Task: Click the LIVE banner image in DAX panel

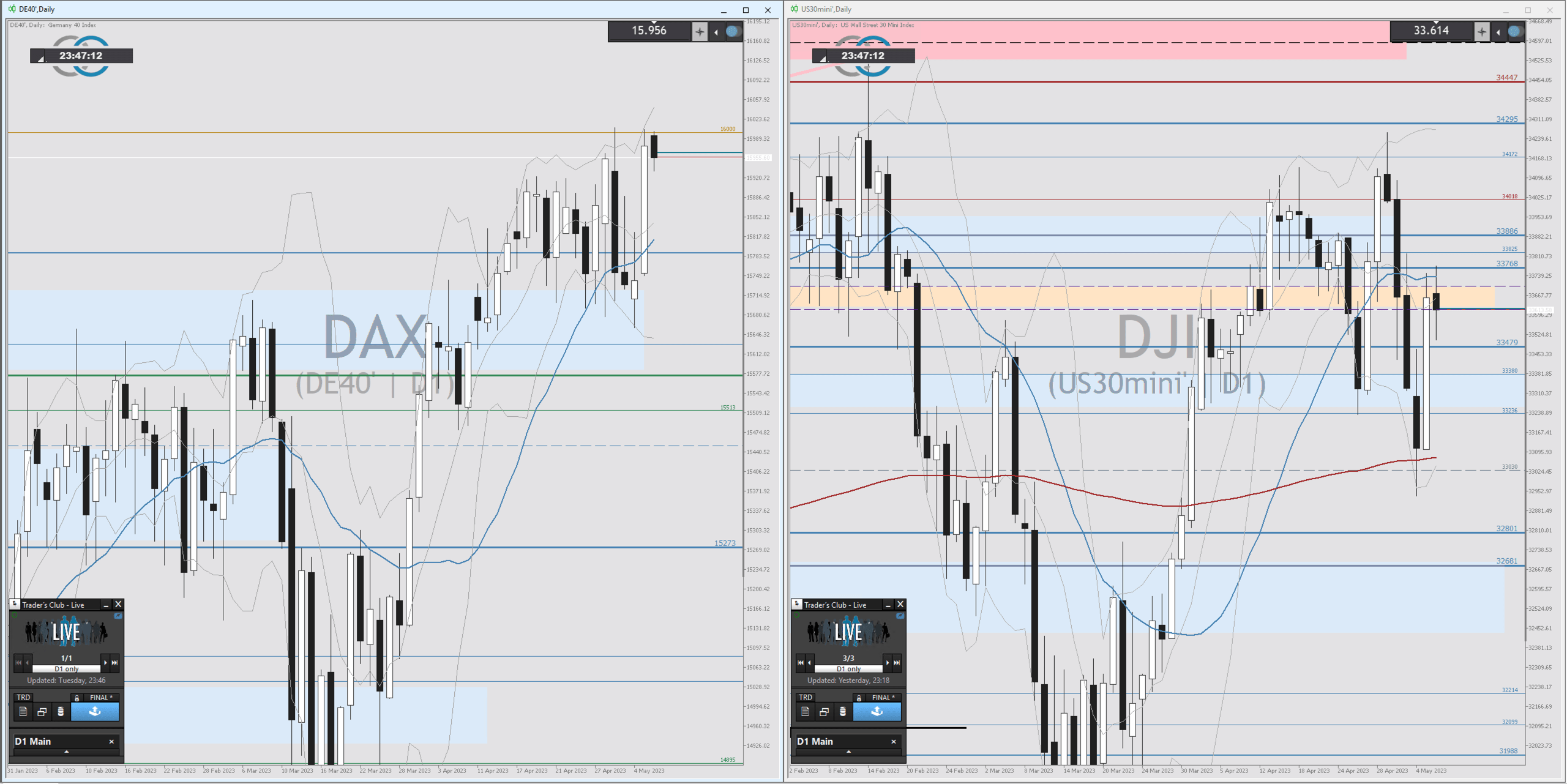Action: click(x=66, y=632)
